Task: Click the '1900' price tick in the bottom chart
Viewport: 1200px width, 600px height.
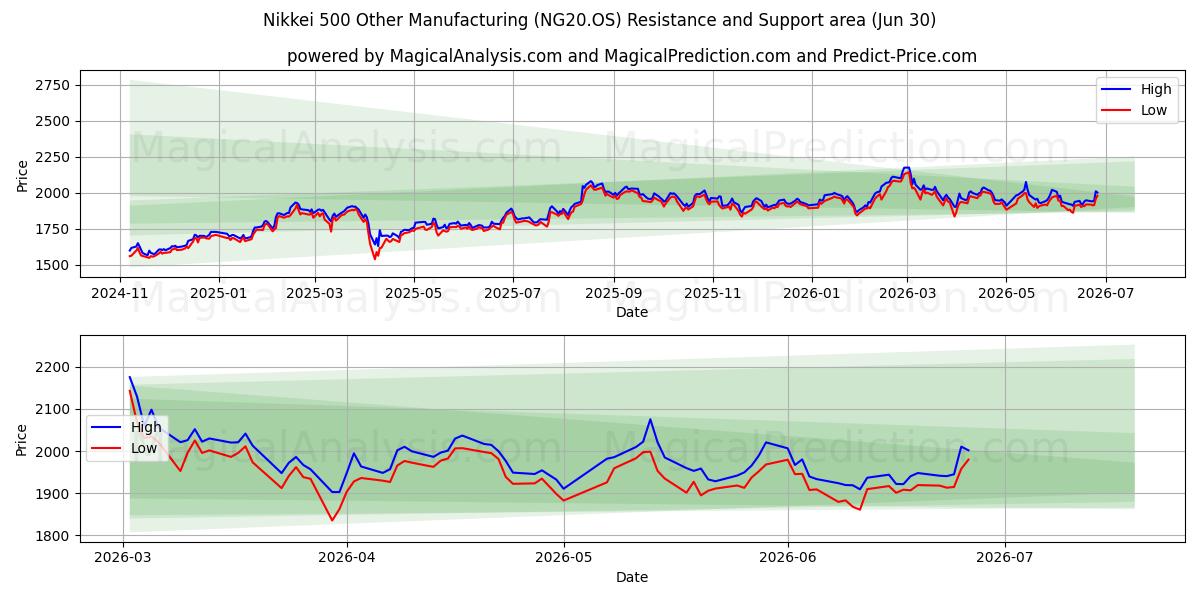Action: (54, 494)
